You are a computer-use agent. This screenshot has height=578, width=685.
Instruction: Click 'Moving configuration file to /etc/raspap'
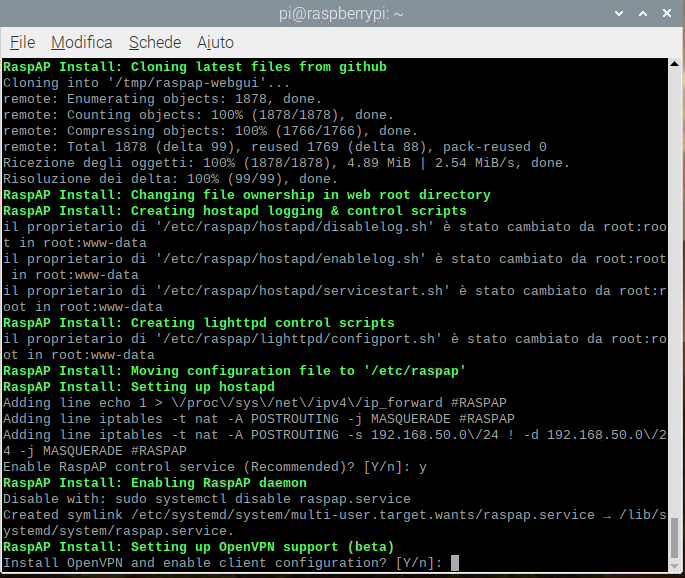(x=235, y=371)
